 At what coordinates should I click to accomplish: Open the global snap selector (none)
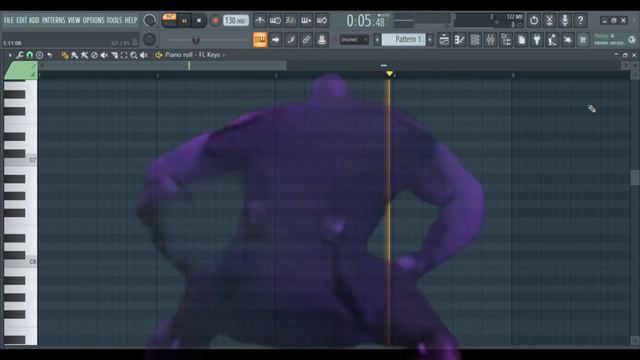pos(353,40)
